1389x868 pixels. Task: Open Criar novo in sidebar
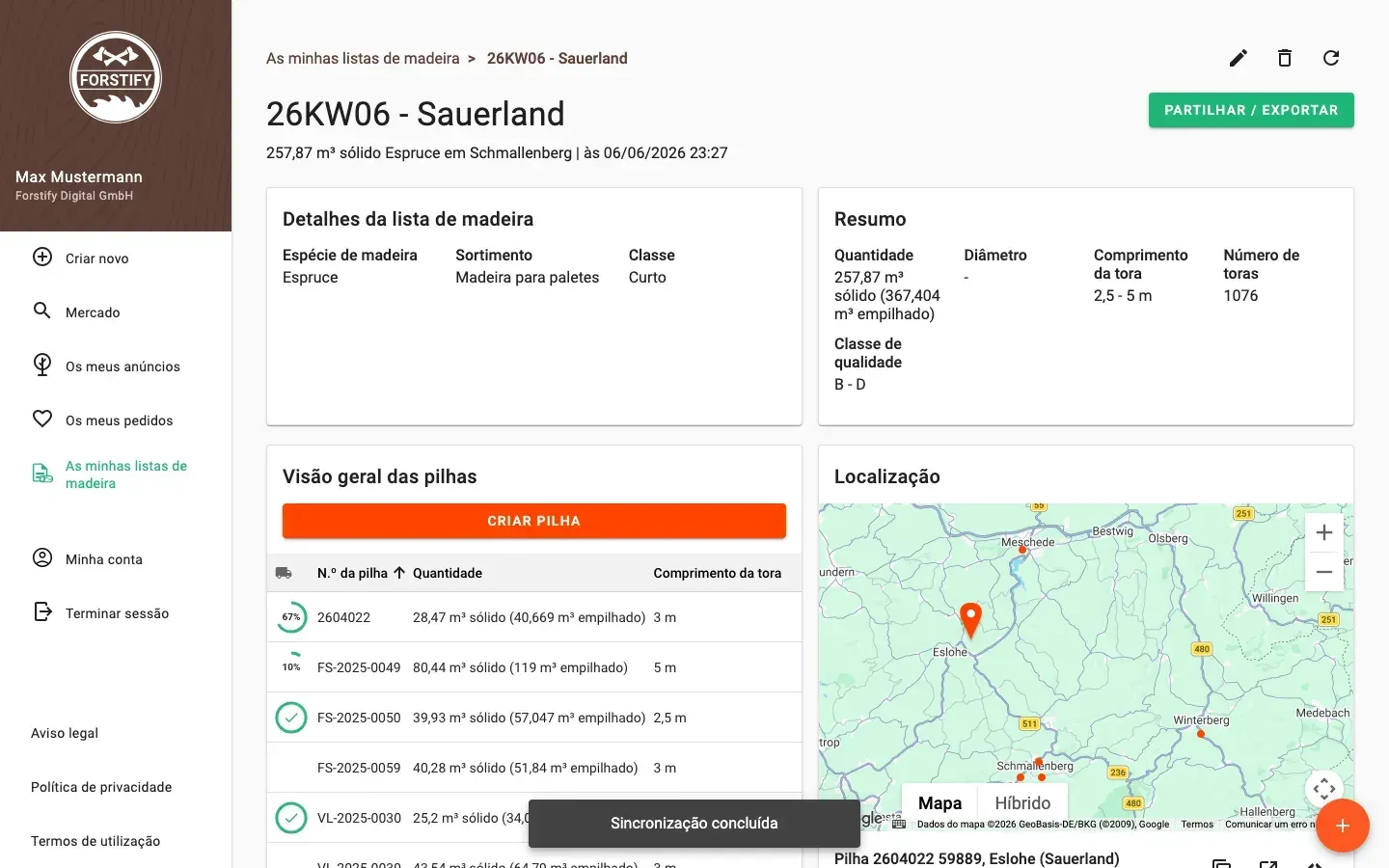coord(116,258)
